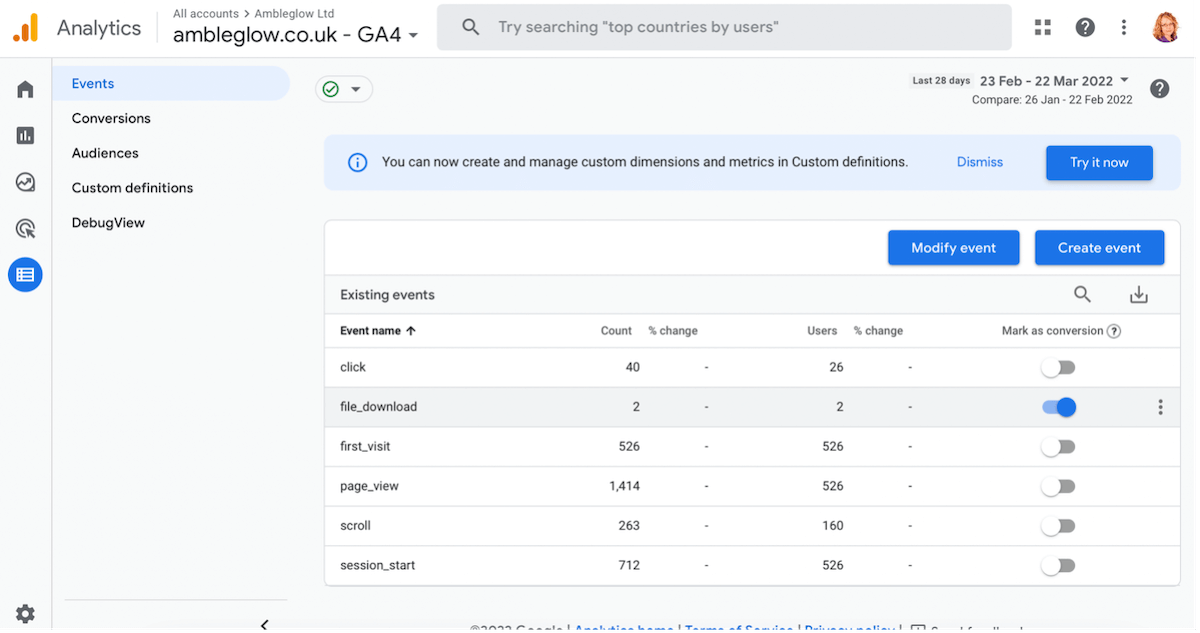Open the three-dot menu in top bar

tap(1125, 28)
